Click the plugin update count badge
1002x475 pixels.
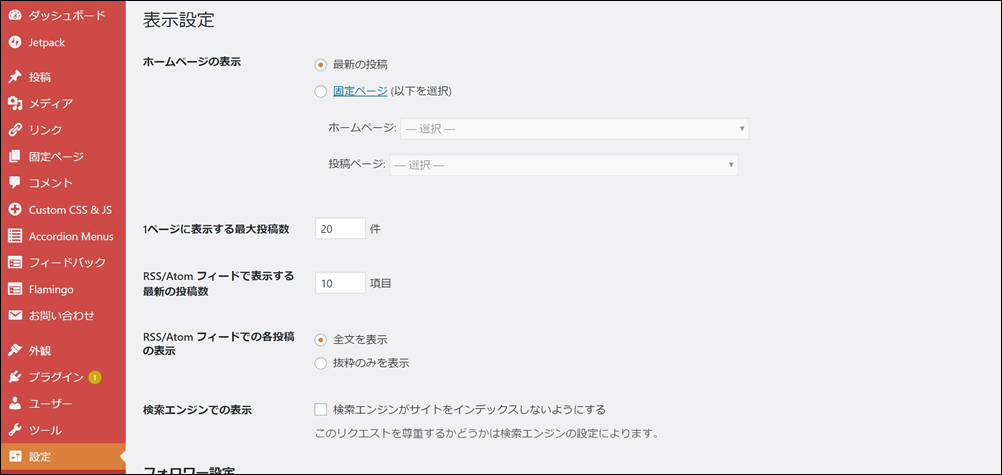95,377
